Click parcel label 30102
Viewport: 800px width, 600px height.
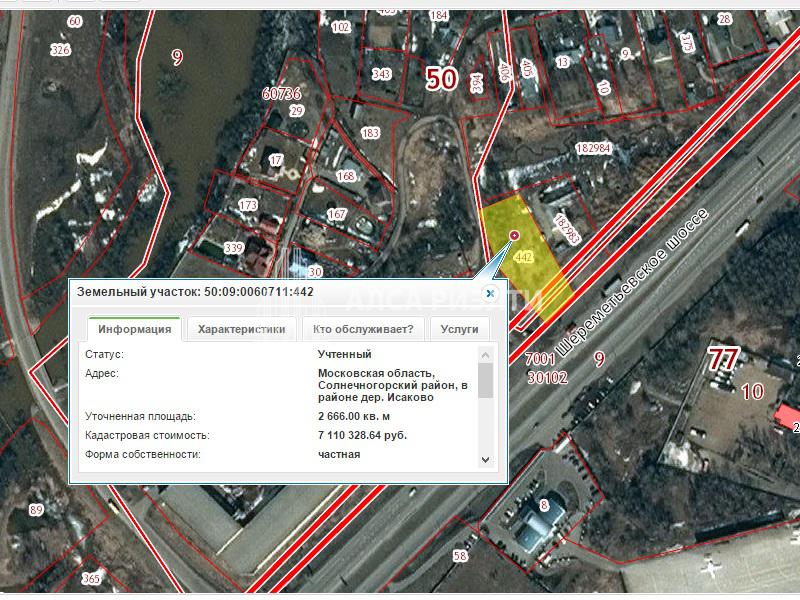point(547,378)
